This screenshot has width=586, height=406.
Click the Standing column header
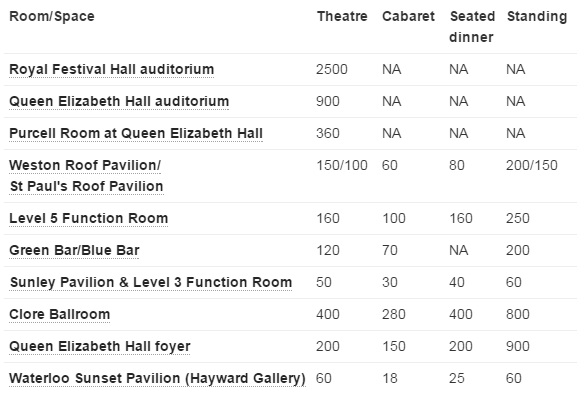click(537, 17)
